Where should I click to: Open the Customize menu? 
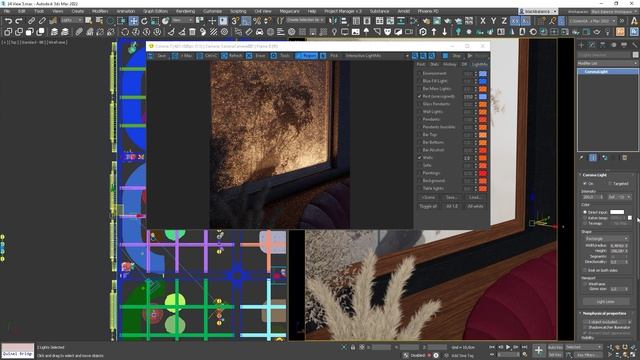tap(212, 11)
